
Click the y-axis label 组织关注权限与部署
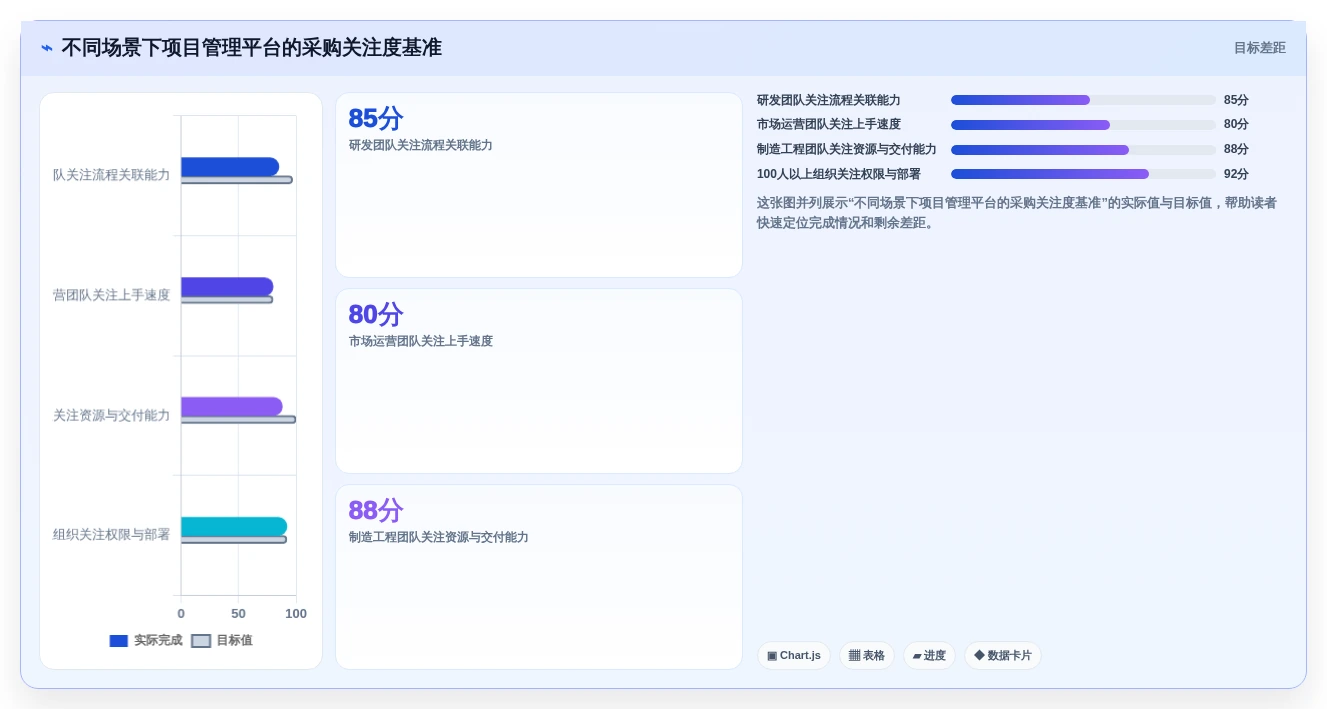pos(111,535)
